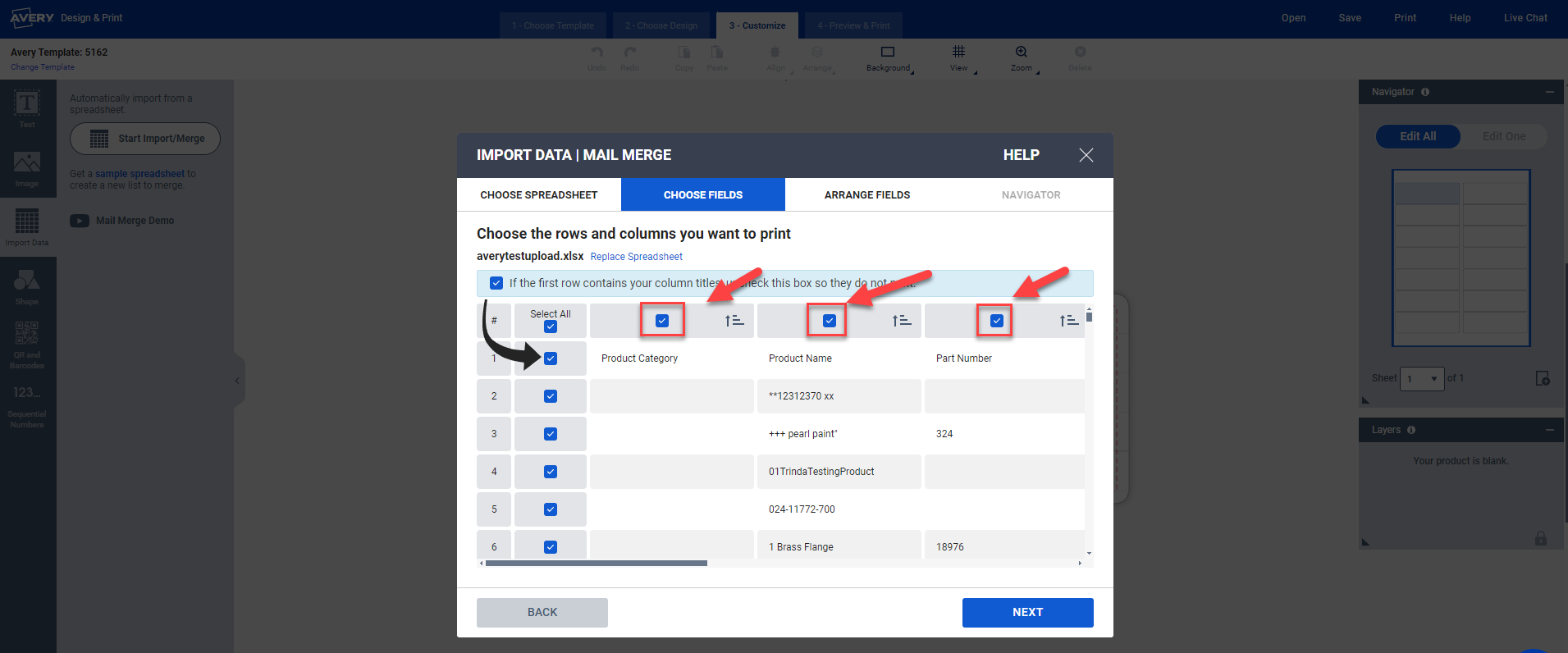
Task: Toggle the Select All checkbox
Action: (x=551, y=326)
